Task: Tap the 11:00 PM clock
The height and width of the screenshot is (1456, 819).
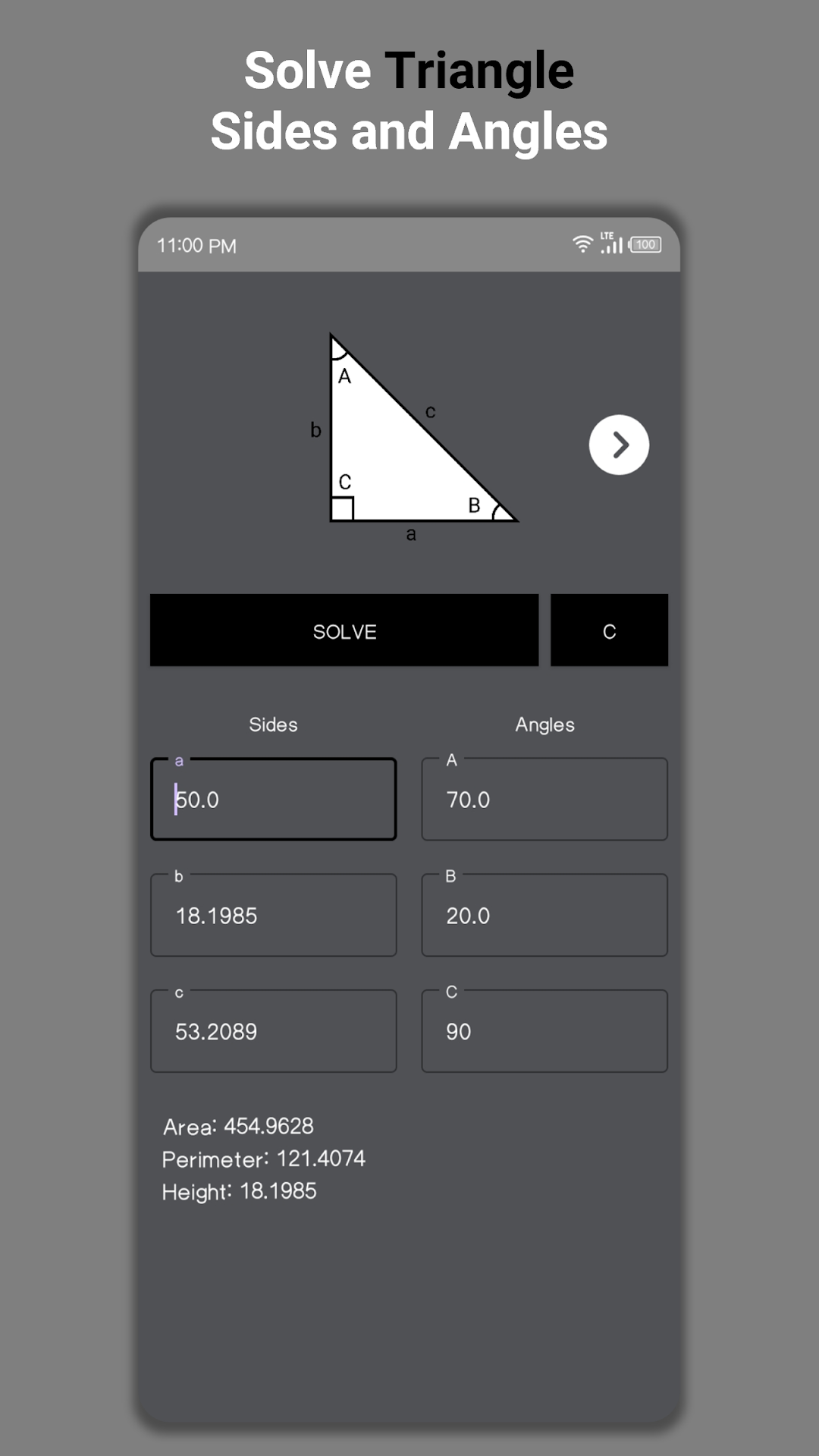Action: 196,246
